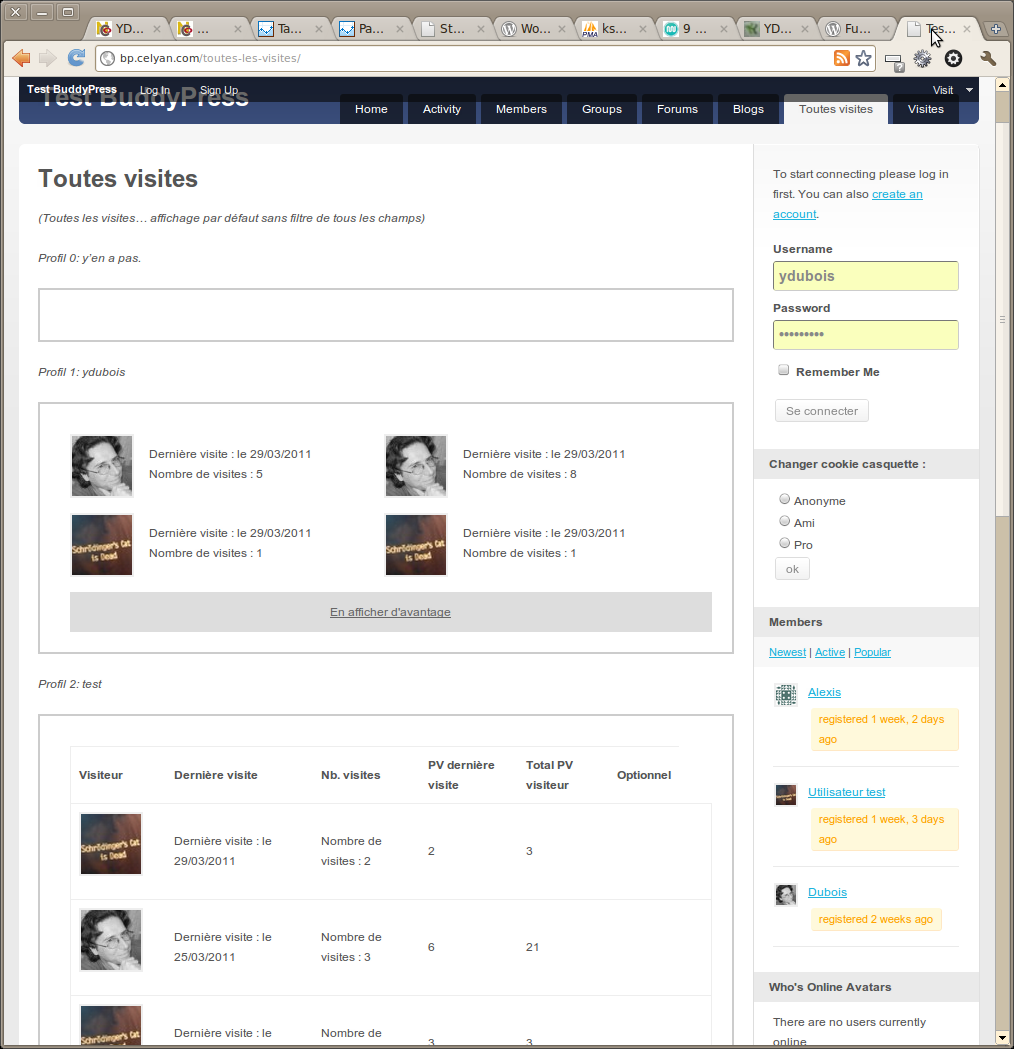The height and width of the screenshot is (1049, 1014).
Task: Click the browser forward arrow
Action: (x=47, y=58)
